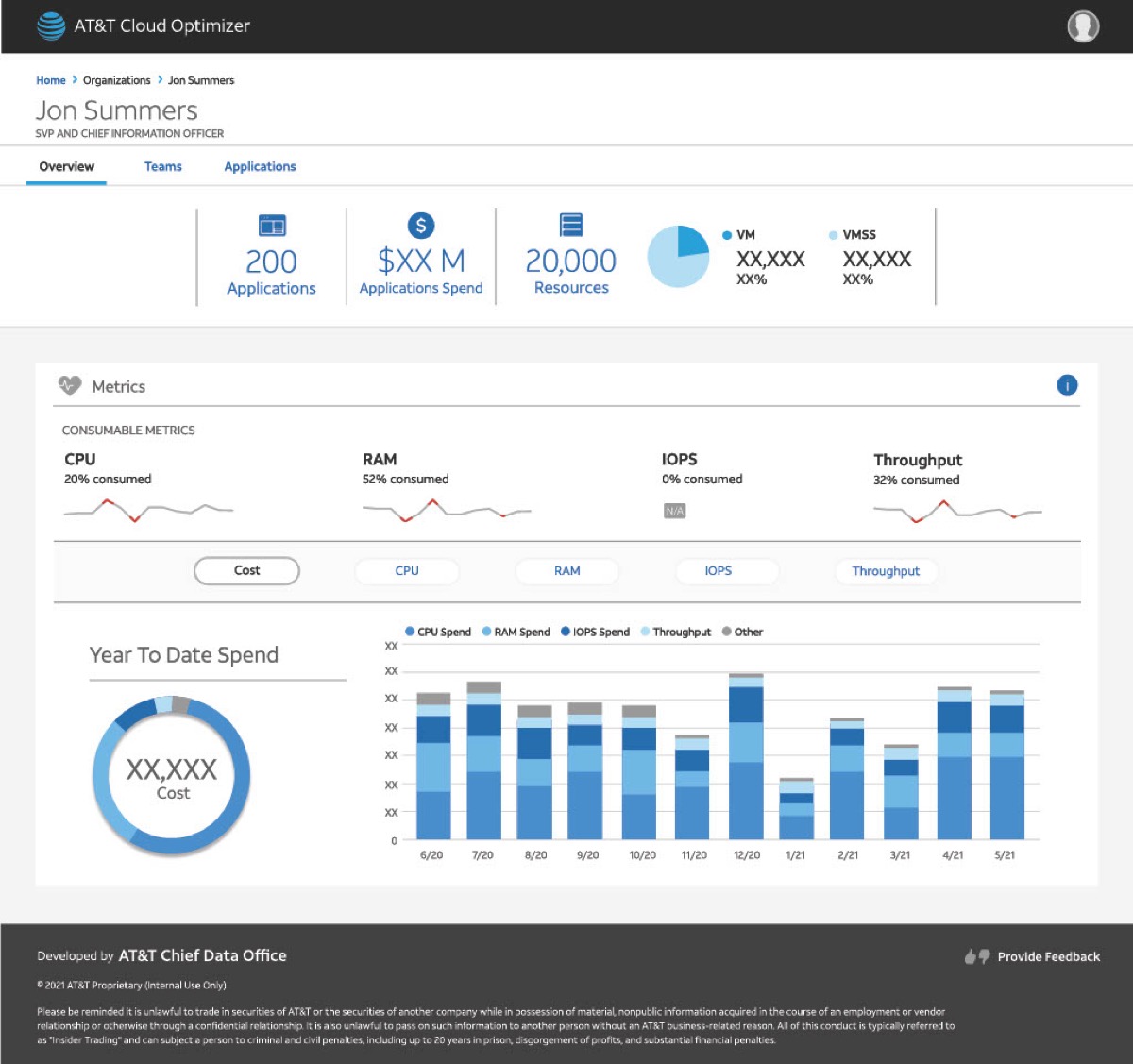Select the IOPS pill button
Viewport: 1133px width, 1064px height.
pos(719,570)
